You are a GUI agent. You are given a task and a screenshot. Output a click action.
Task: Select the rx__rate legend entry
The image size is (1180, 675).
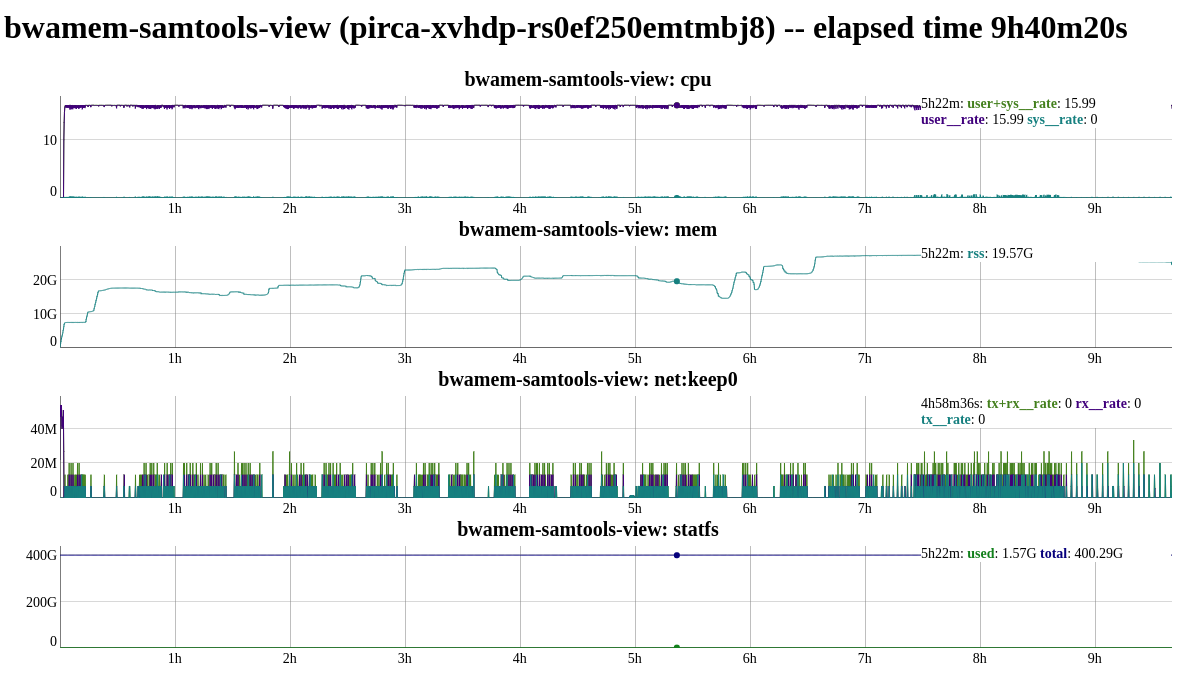[x=1101, y=404]
